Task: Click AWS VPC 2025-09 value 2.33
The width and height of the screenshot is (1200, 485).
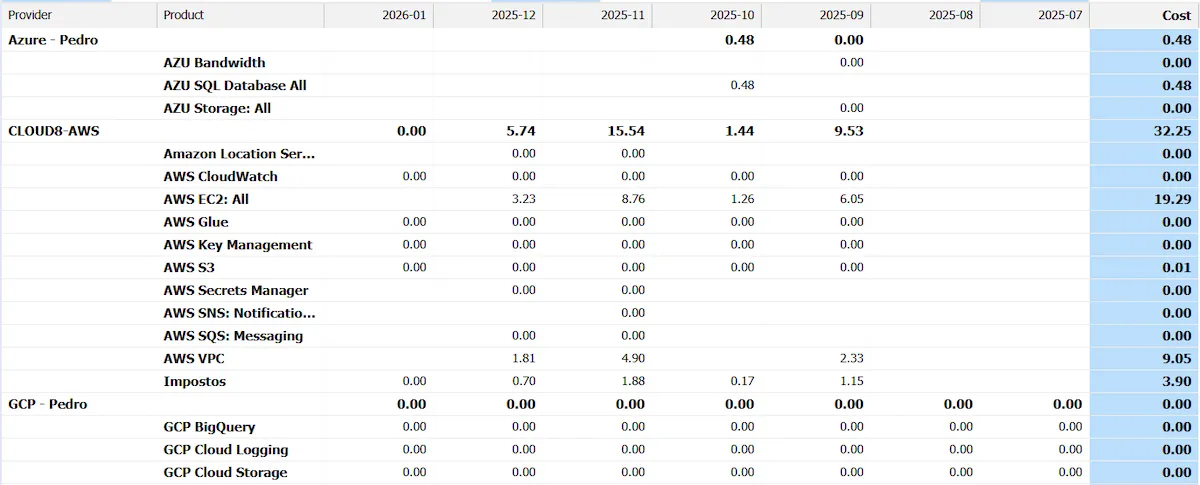Action: [851, 359]
